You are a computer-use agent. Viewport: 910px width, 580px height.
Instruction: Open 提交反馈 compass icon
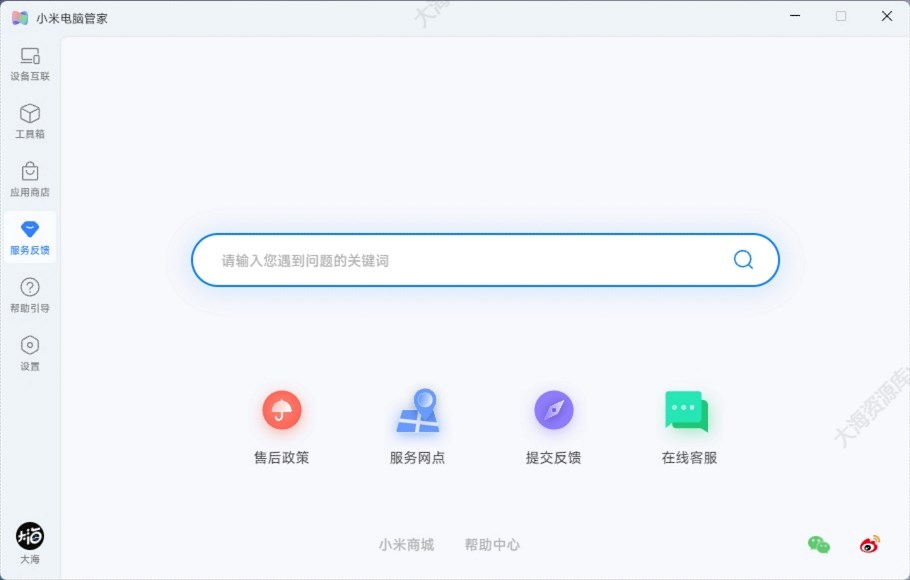554,410
